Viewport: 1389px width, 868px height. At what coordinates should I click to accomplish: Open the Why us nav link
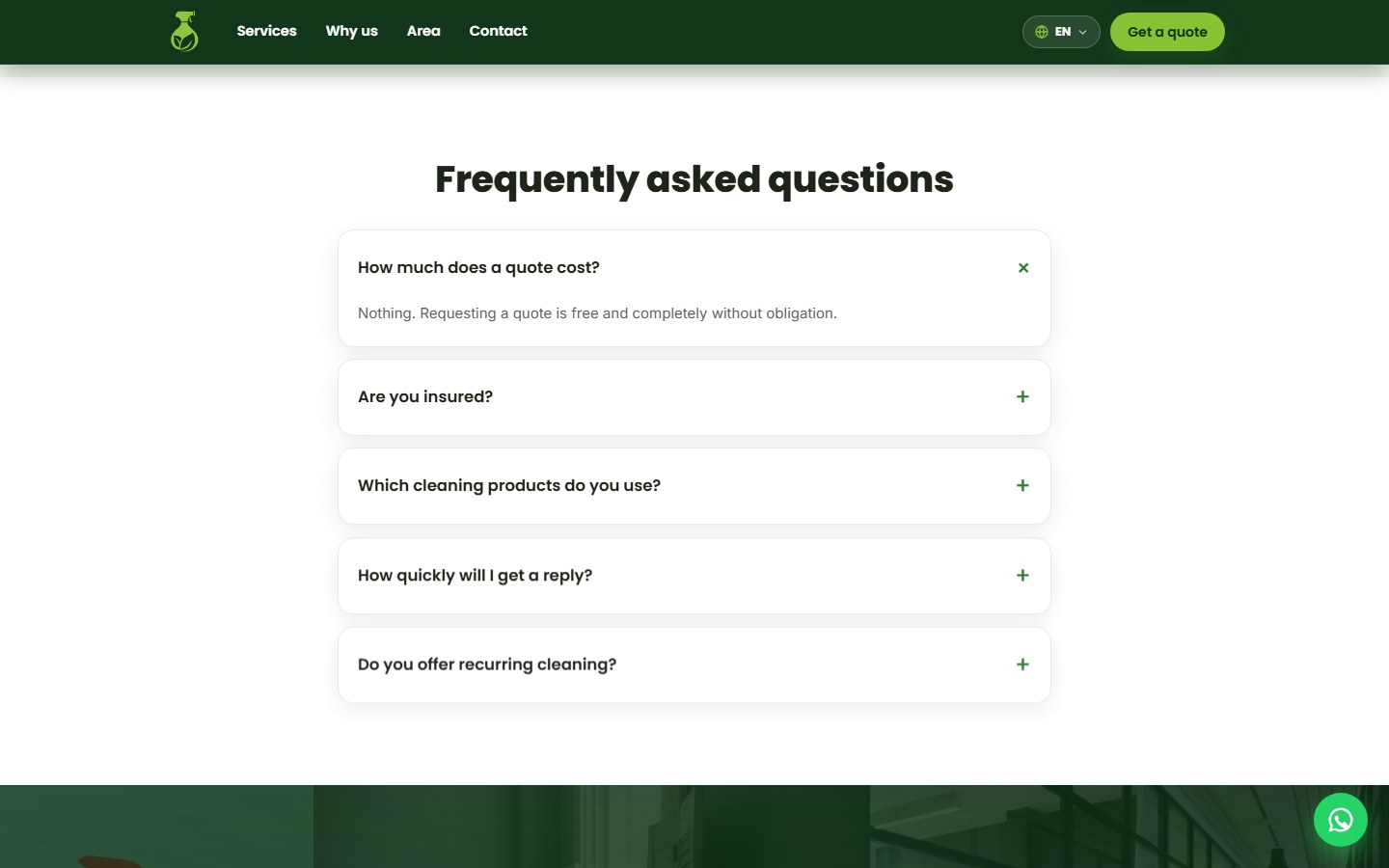click(351, 31)
